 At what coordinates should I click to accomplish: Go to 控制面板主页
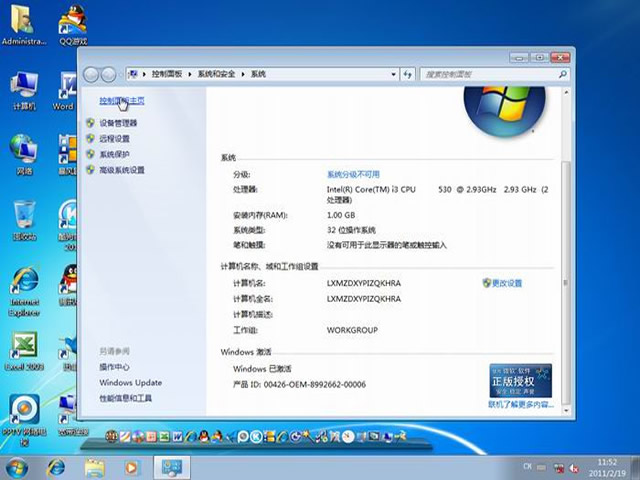(x=121, y=101)
